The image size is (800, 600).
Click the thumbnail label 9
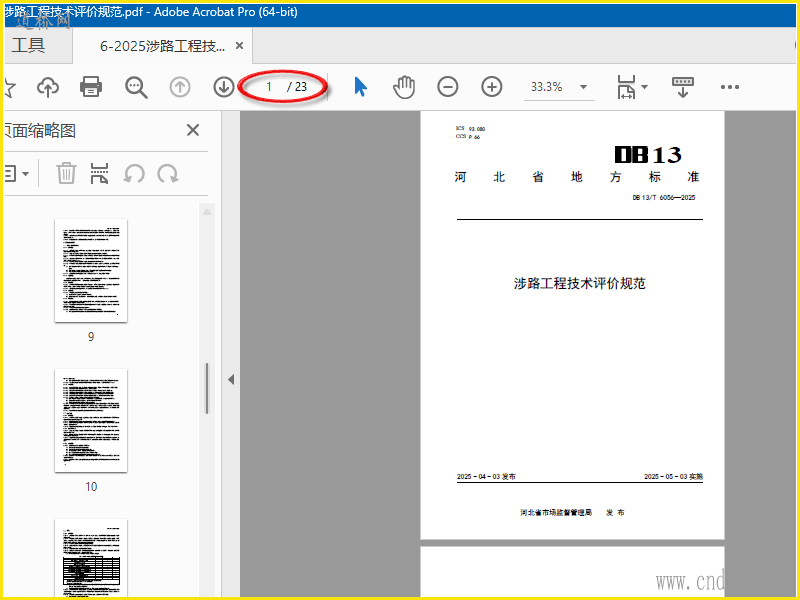(91, 337)
